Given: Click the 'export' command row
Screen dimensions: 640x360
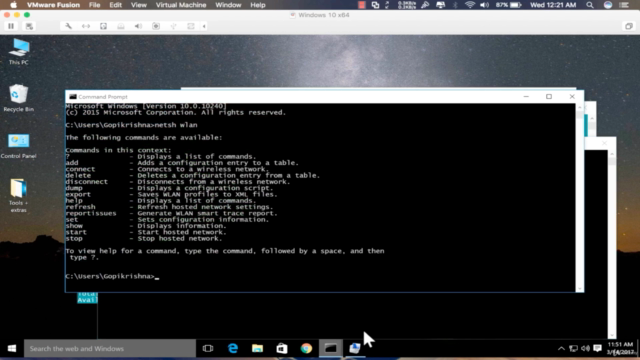Looking at the screenshot, I should coord(171,194).
